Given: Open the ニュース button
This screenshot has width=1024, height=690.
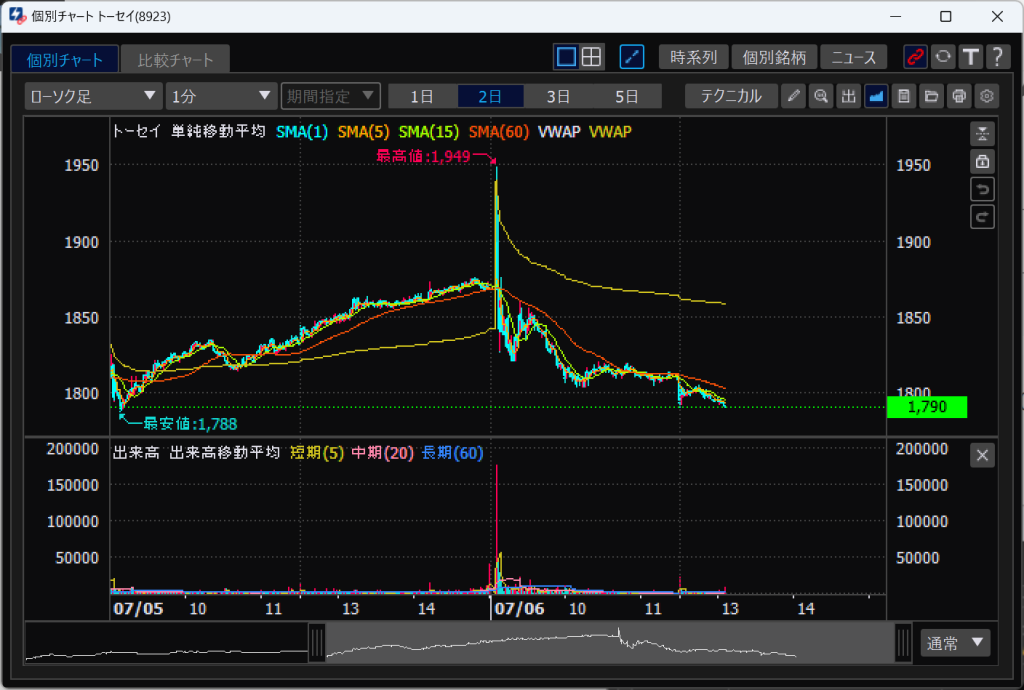Looking at the screenshot, I should (853, 57).
